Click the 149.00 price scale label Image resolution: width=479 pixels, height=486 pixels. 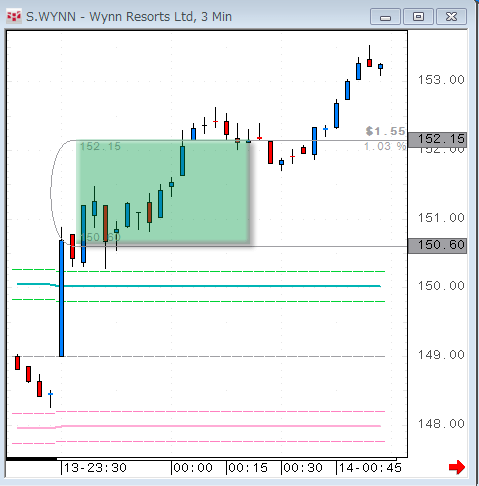(x=441, y=355)
